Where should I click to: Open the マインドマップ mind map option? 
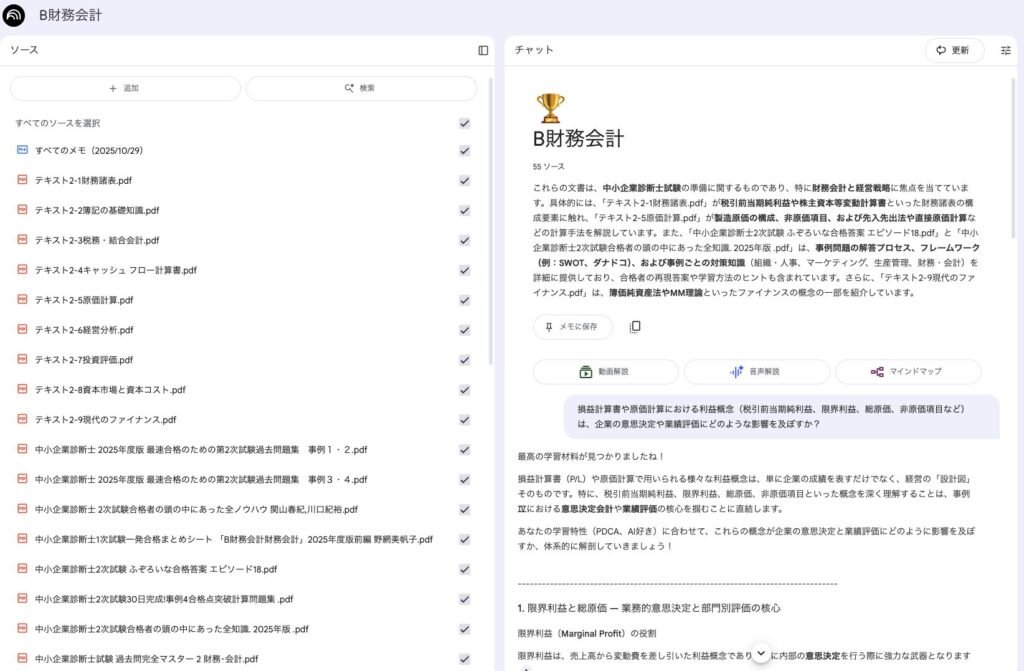pos(908,372)
